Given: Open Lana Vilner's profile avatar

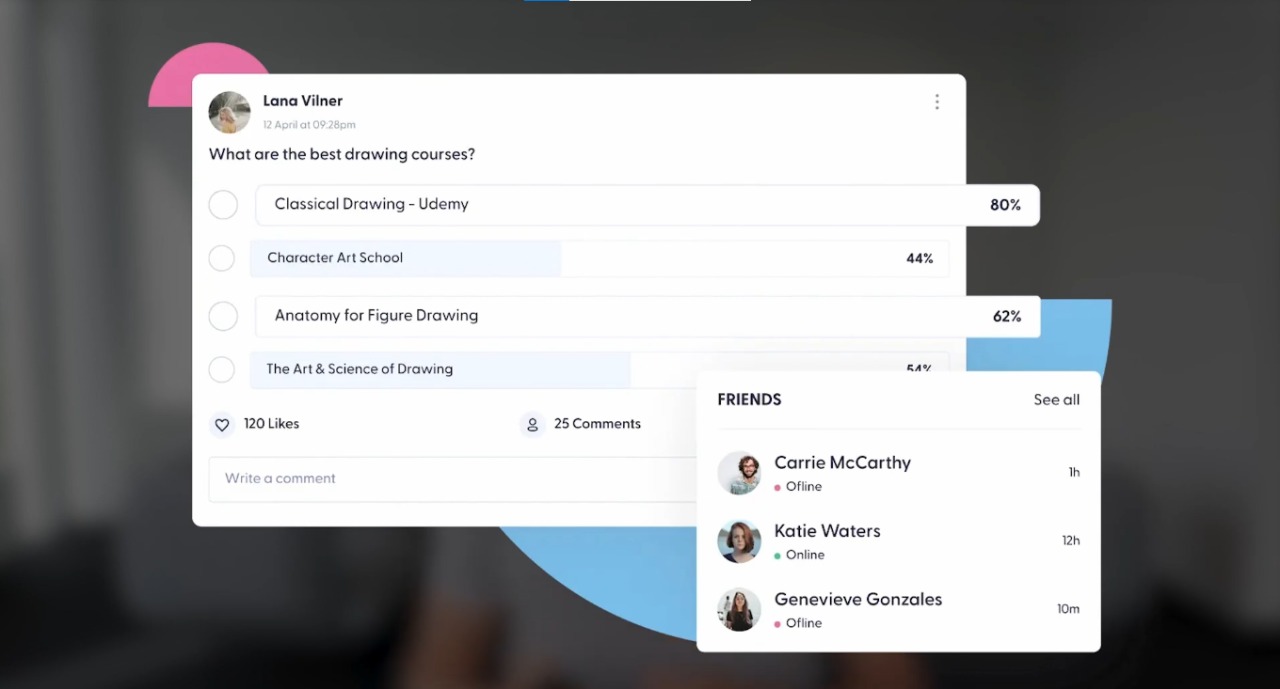Looking at the screenshot, I should coord(229,112).
